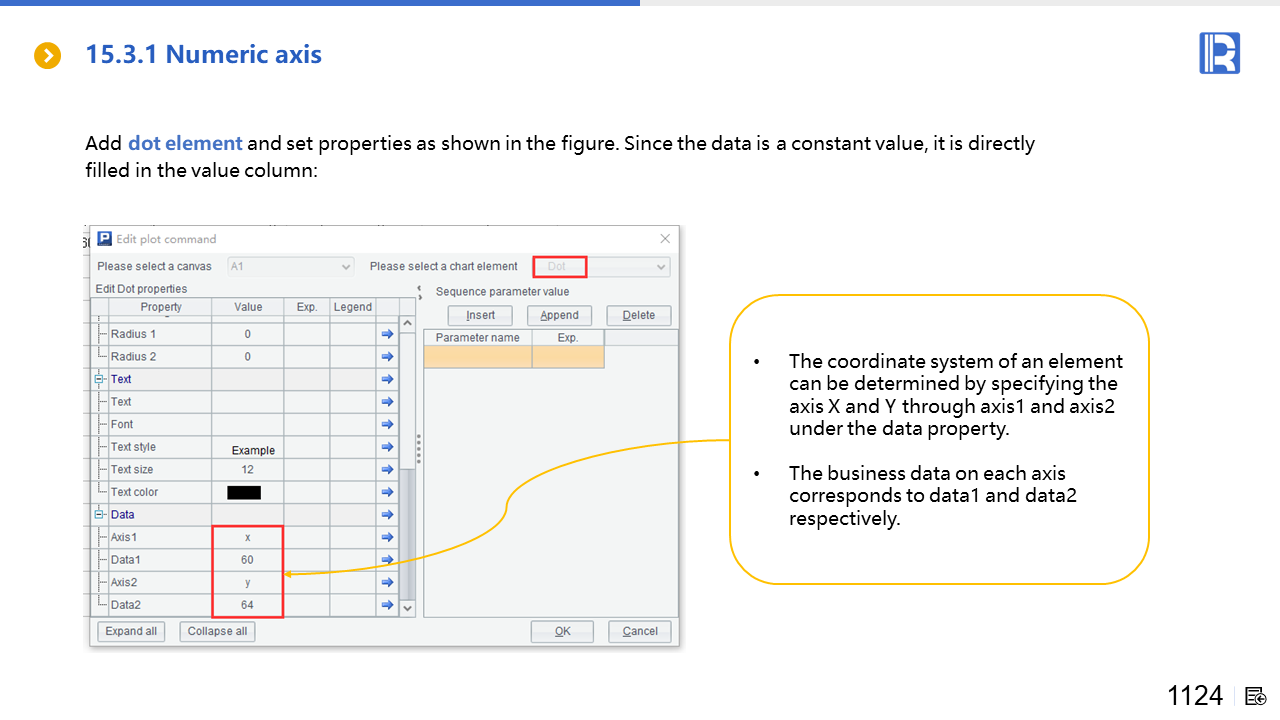The width and height of the screenshot is (1280, 720).
Task: Click the blue arrow in Axis1 row
Action: tap(387, 538)
